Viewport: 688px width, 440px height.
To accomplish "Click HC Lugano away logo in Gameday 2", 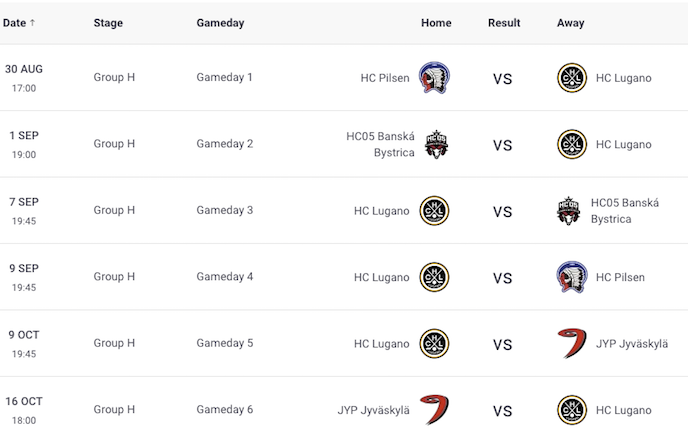I will (x=572, y=144).
